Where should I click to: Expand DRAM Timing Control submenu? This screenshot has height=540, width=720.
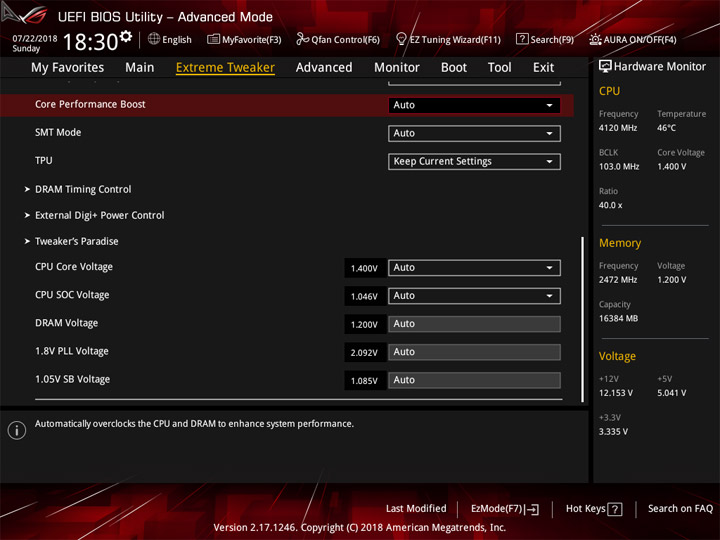pos(83,189)
